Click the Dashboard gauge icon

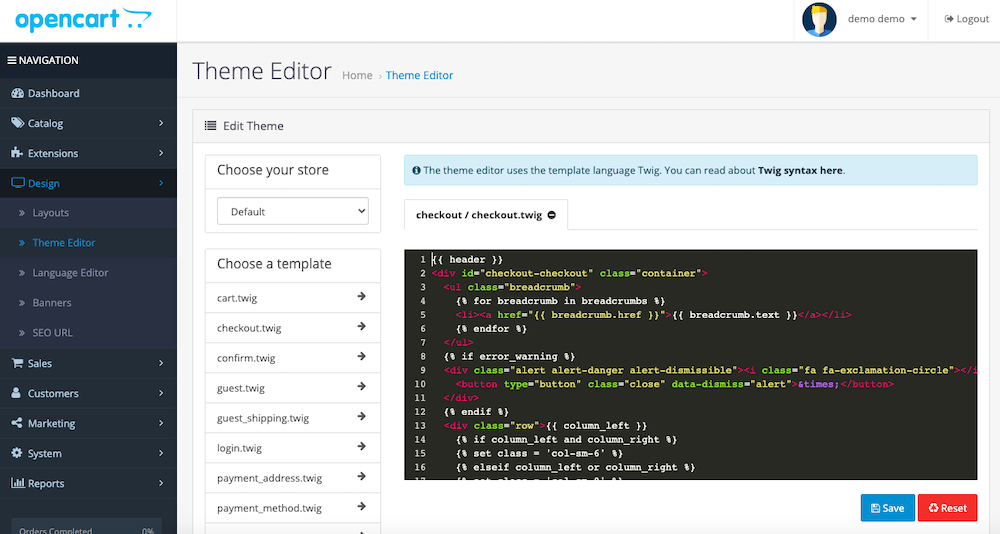[18, 93]
